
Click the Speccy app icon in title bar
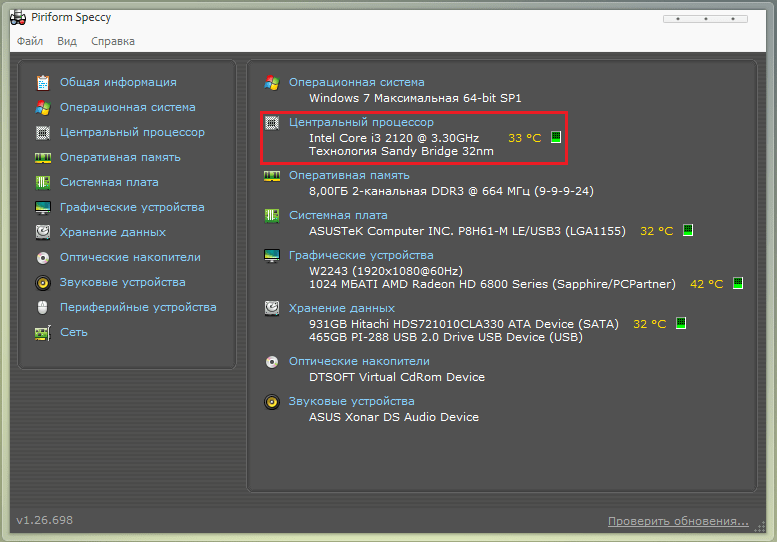18,17
